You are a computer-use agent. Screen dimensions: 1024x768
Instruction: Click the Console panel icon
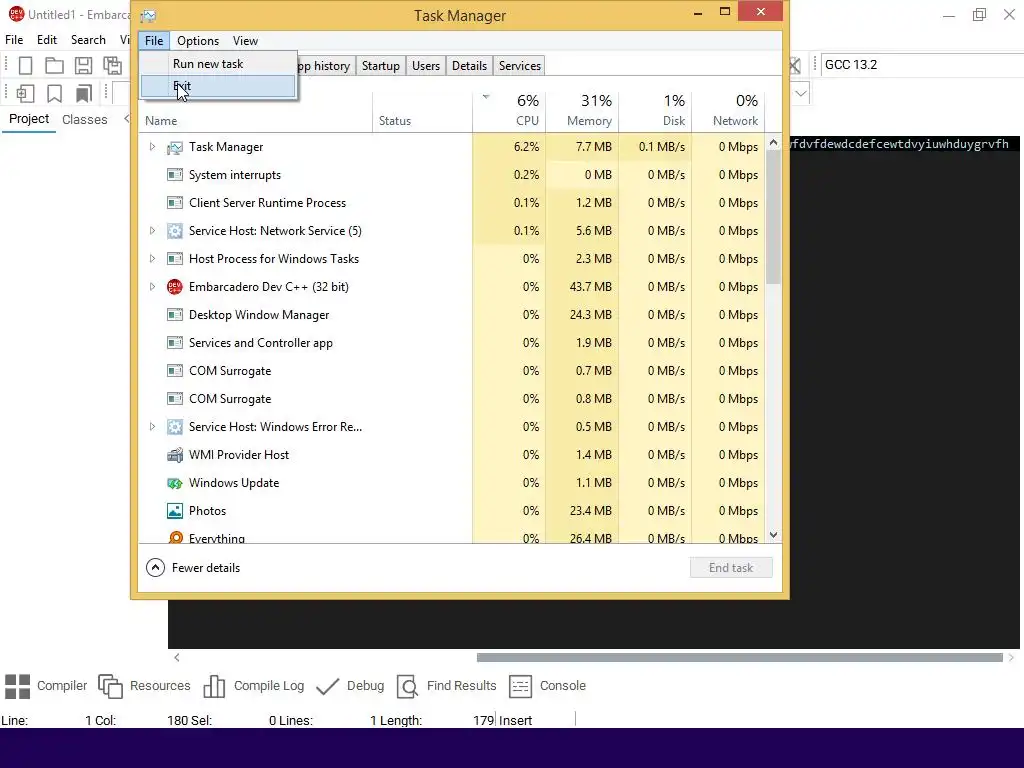520,686
